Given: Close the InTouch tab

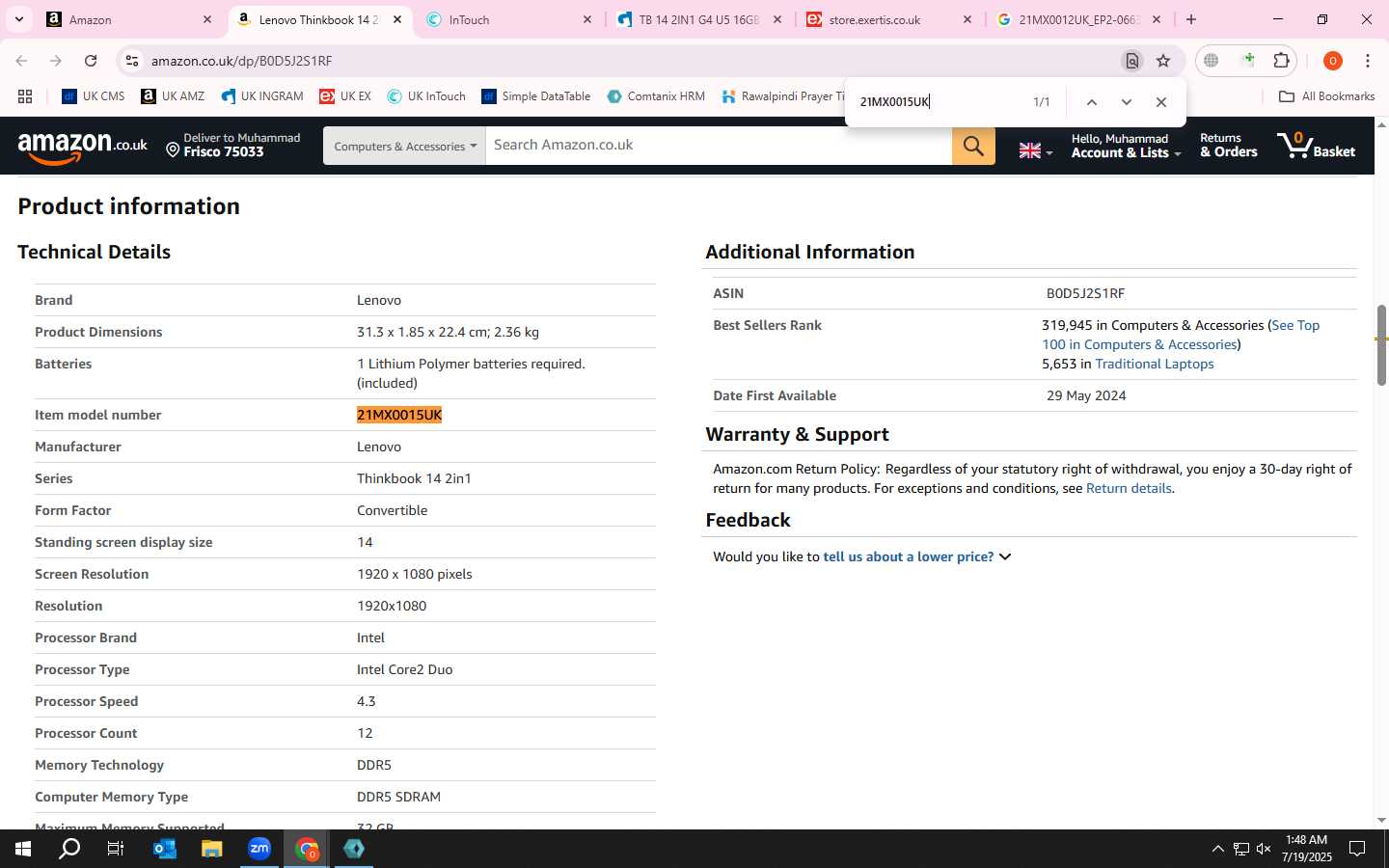Looking at the screenshot, I should click(587, 19).
